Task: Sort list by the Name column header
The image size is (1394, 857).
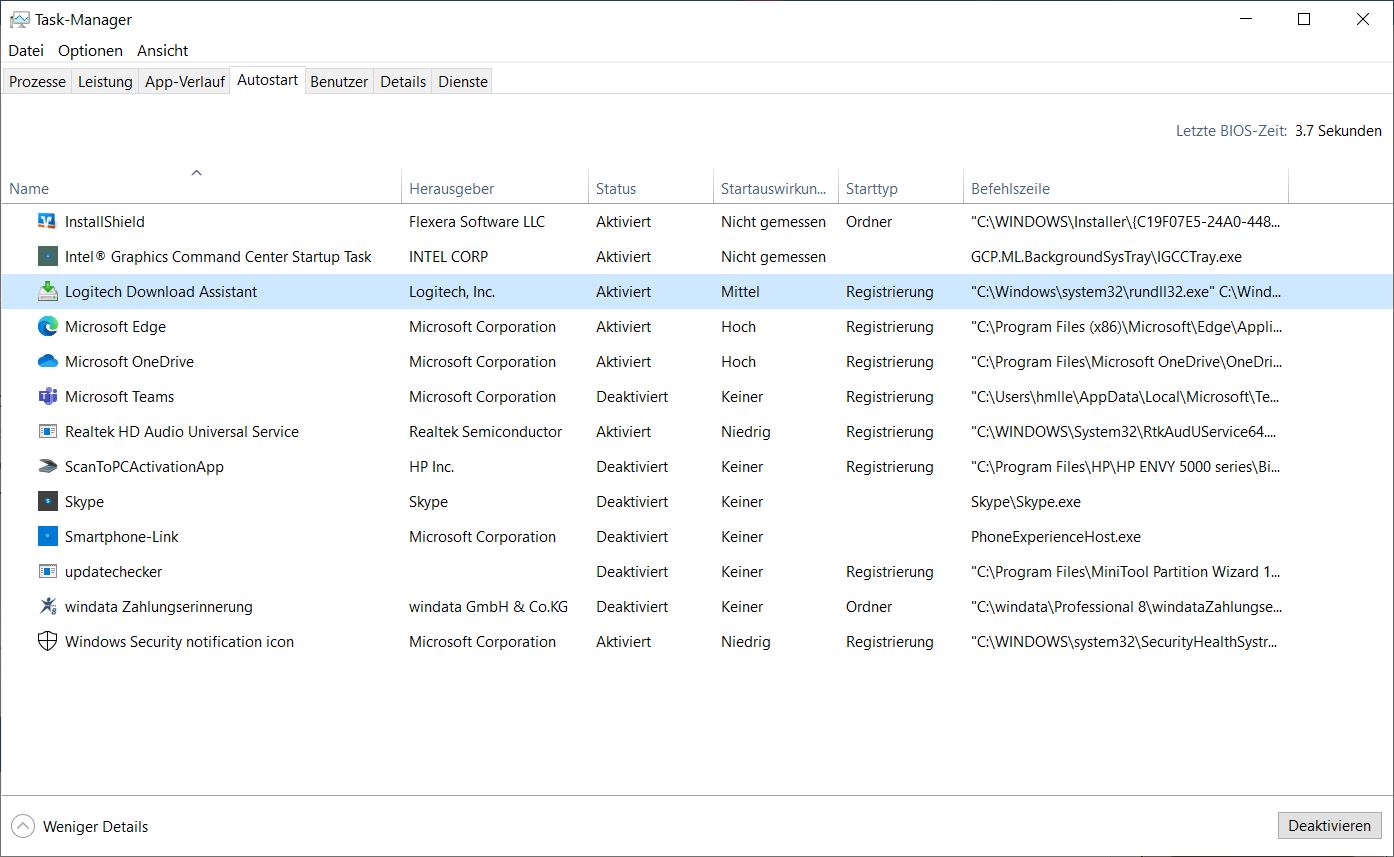Action: coord(29,189)
